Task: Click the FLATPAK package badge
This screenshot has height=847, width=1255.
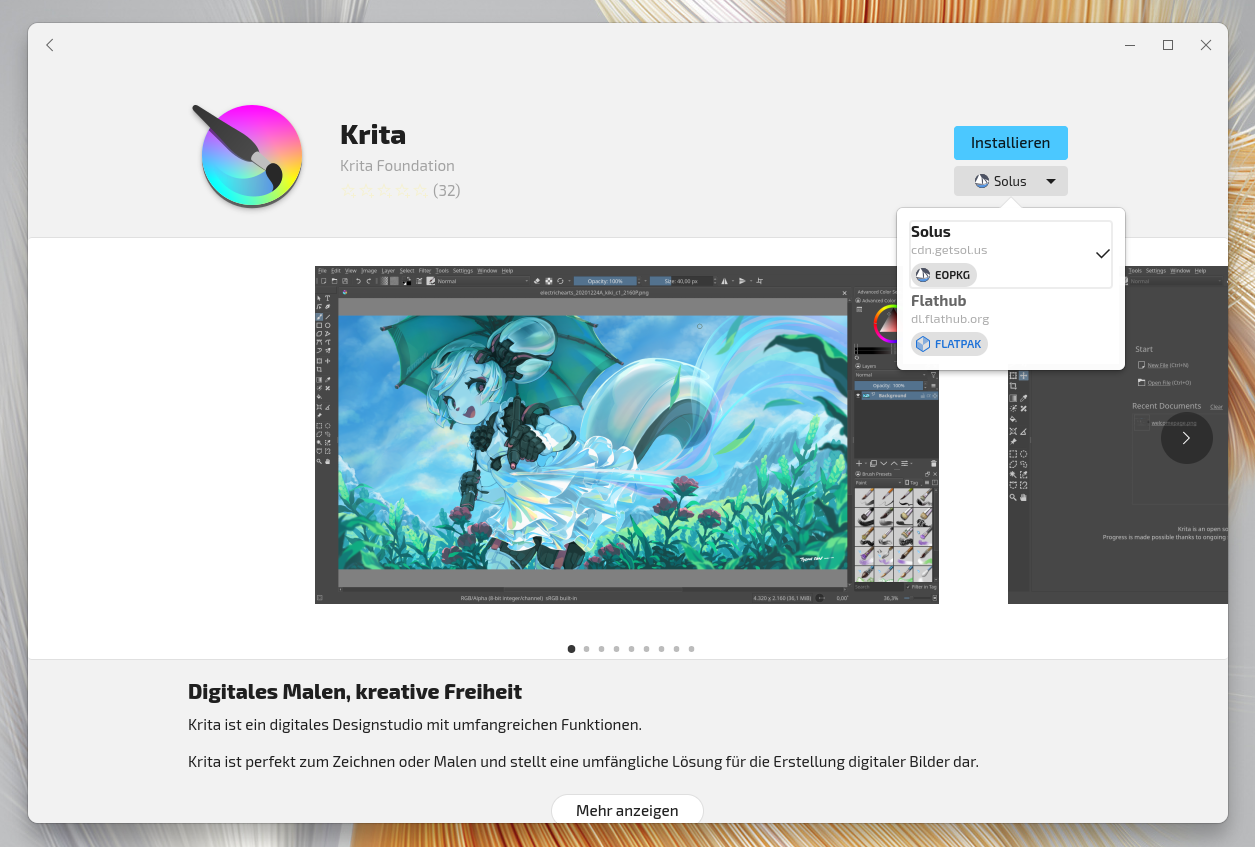Action: pos(949,344)
